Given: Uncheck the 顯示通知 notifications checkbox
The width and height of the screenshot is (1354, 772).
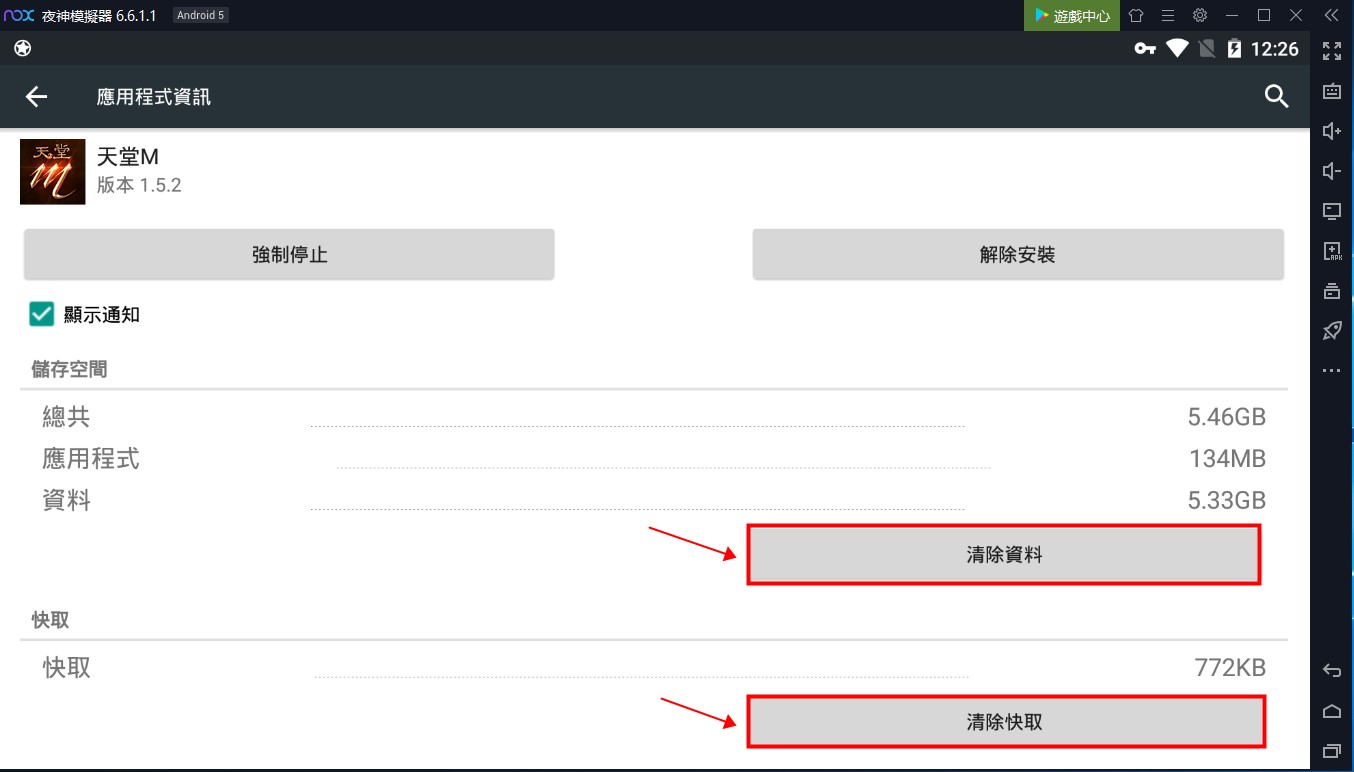Looking at the screenshot, I should coord(41,314).
